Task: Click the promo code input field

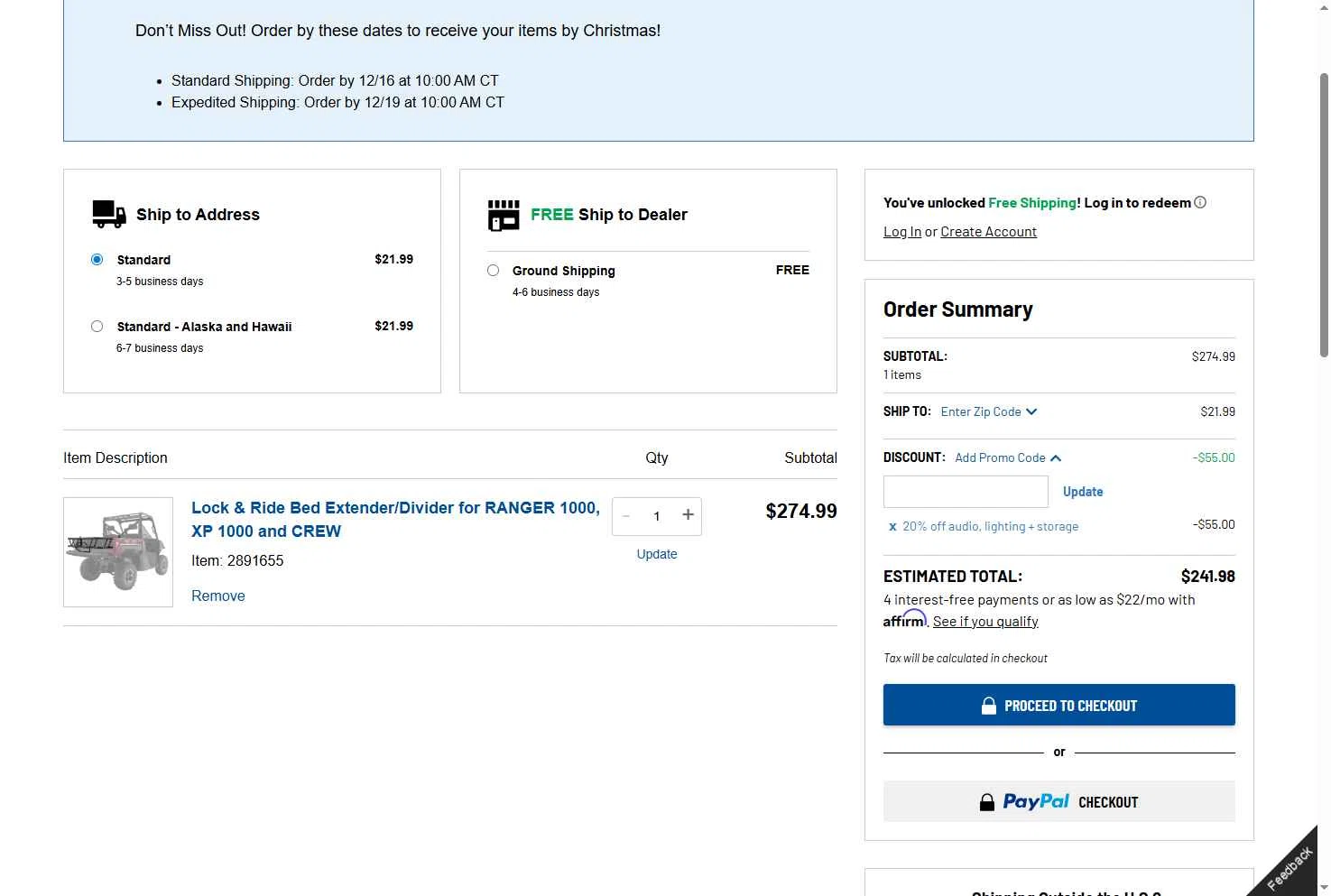Action: 966,492
